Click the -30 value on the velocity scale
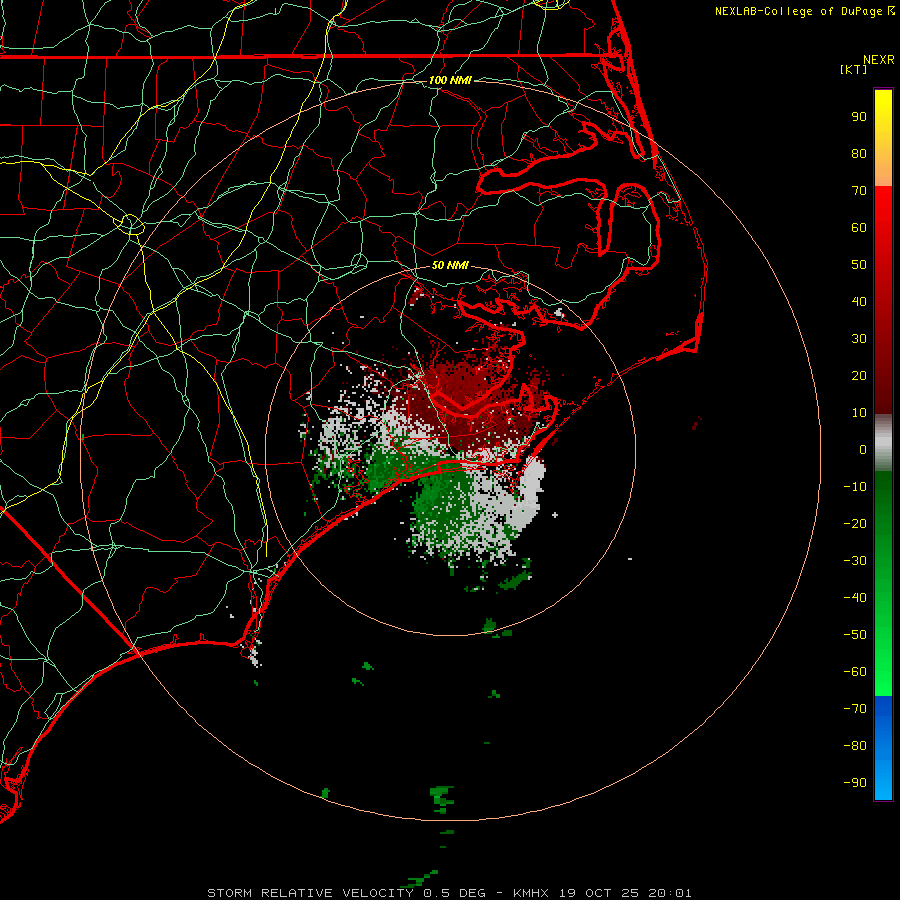This screenshot has height=900, width=900. tap(855, 561)
